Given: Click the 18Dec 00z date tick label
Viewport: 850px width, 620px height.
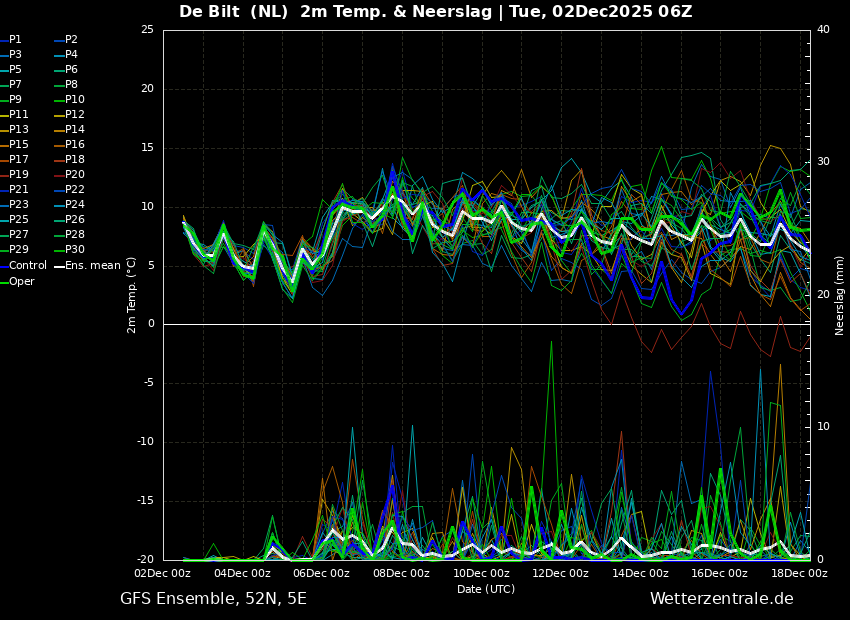Looking at the screenshot, I should tap(799, 573).
